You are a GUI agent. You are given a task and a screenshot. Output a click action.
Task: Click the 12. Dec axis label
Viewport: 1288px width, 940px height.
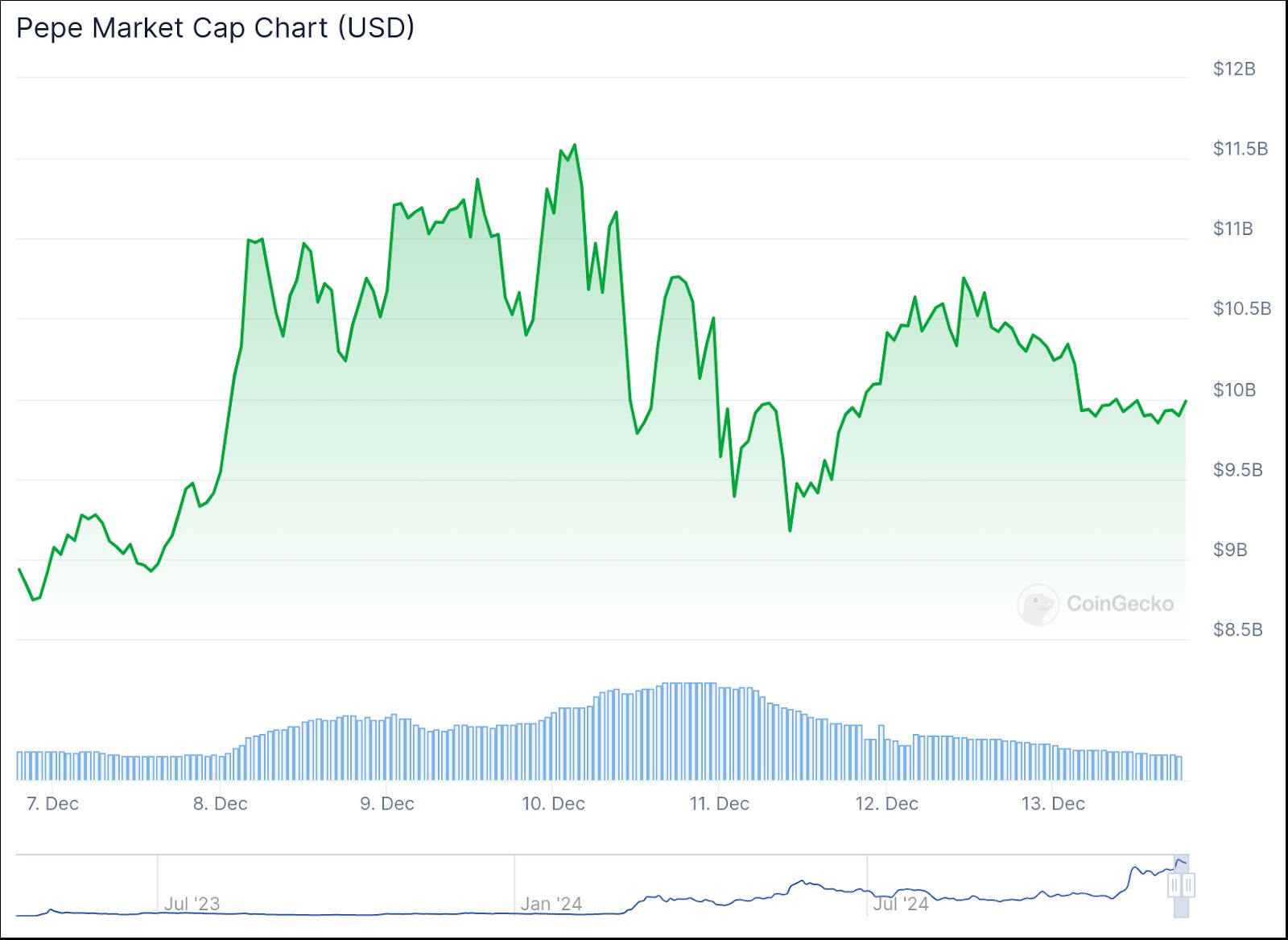(886, 803)
